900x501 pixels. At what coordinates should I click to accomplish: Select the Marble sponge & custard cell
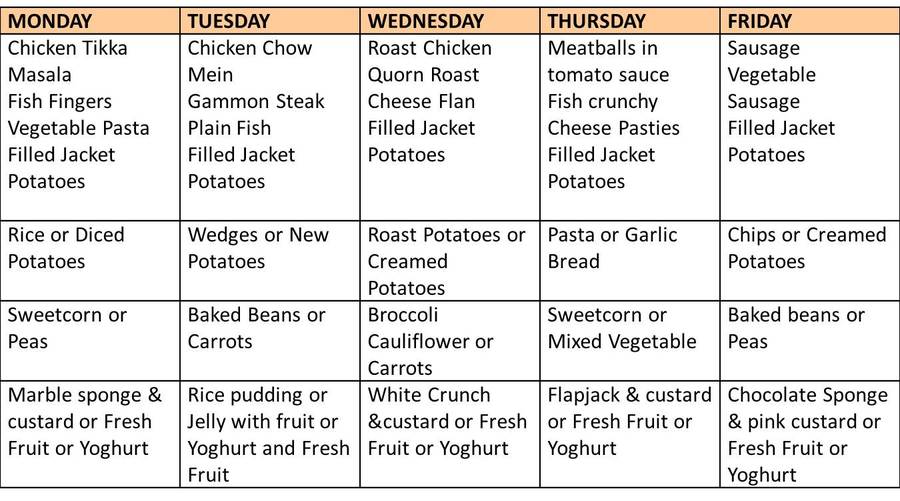click(x=90, y=434)
